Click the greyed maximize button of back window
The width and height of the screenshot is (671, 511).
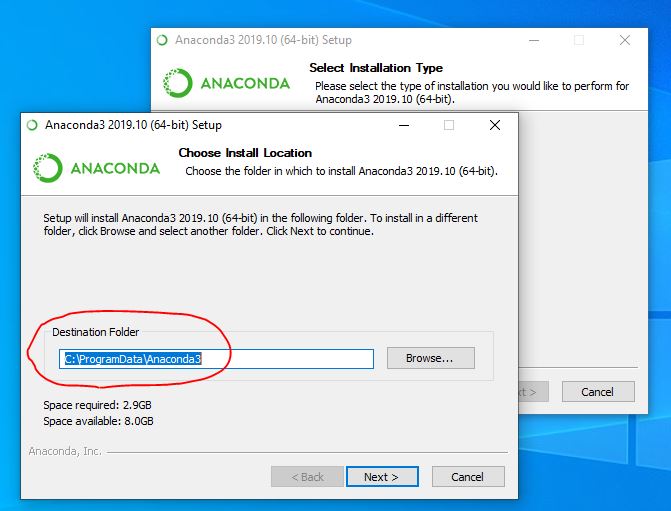(579, 40)
